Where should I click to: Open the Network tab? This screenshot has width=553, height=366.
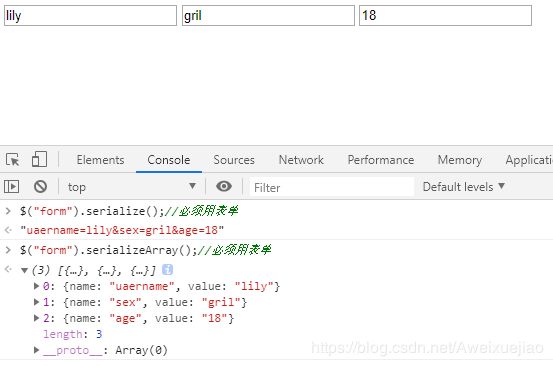301,160
